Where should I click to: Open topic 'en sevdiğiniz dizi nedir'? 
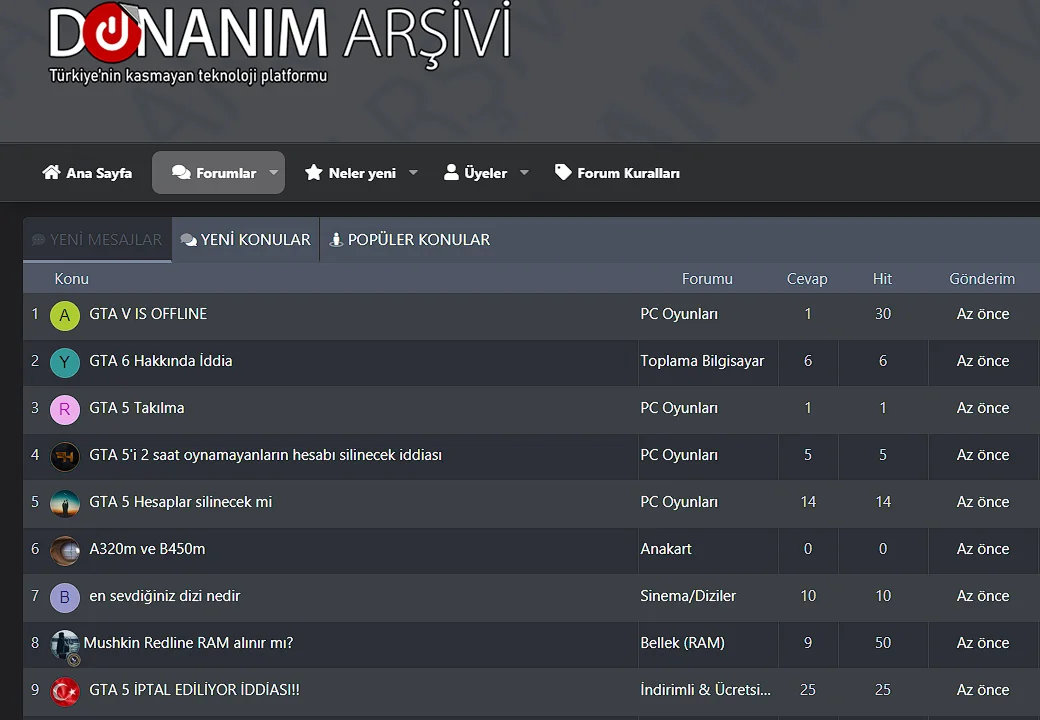pos(164,596)
